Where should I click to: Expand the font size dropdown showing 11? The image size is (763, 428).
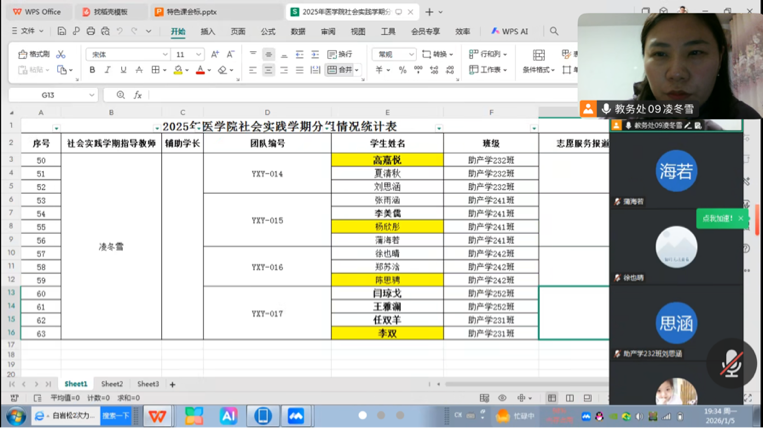click(188, 54)
